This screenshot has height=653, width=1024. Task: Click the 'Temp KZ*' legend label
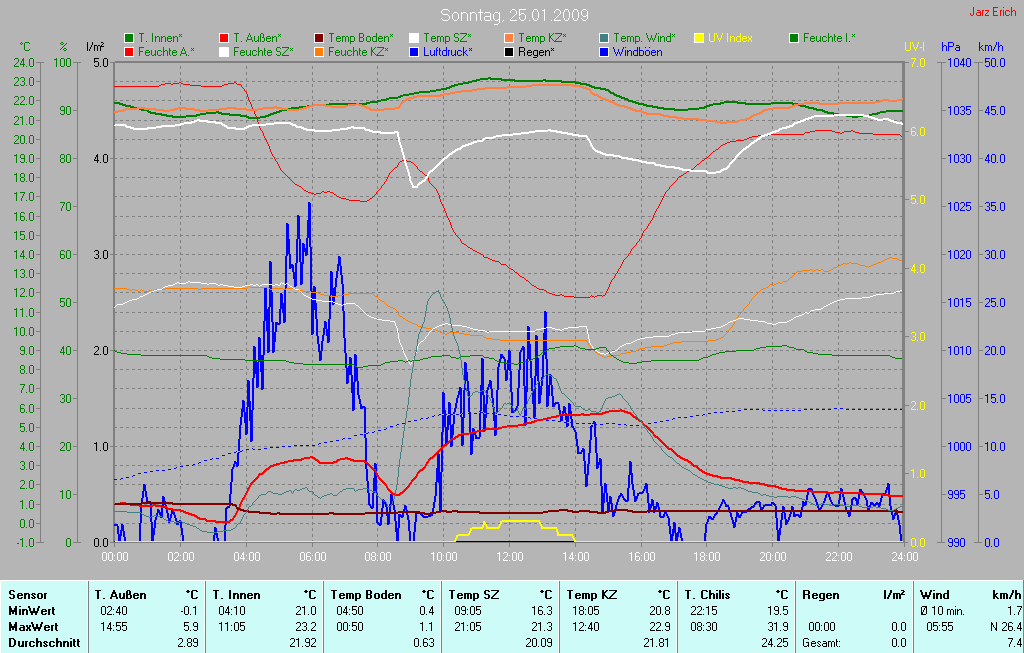543,39
